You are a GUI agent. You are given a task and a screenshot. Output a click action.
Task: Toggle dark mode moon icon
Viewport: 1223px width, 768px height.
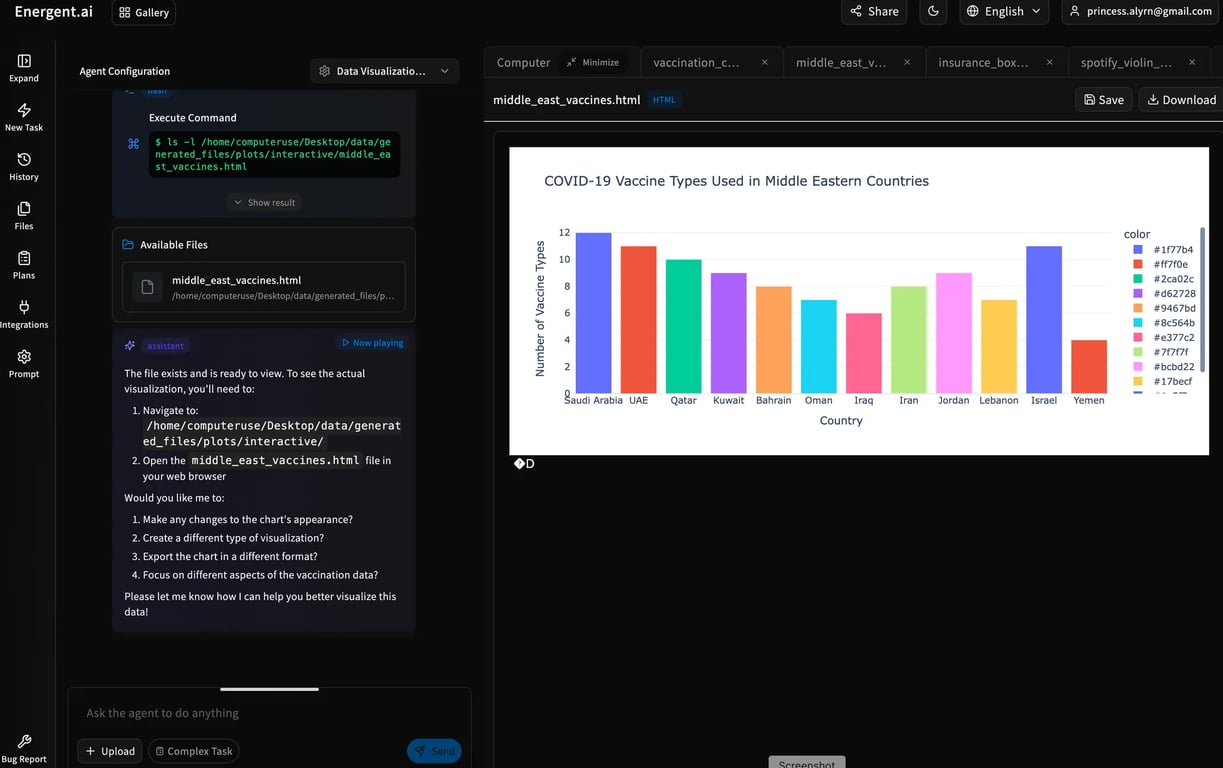coord(933,11)
